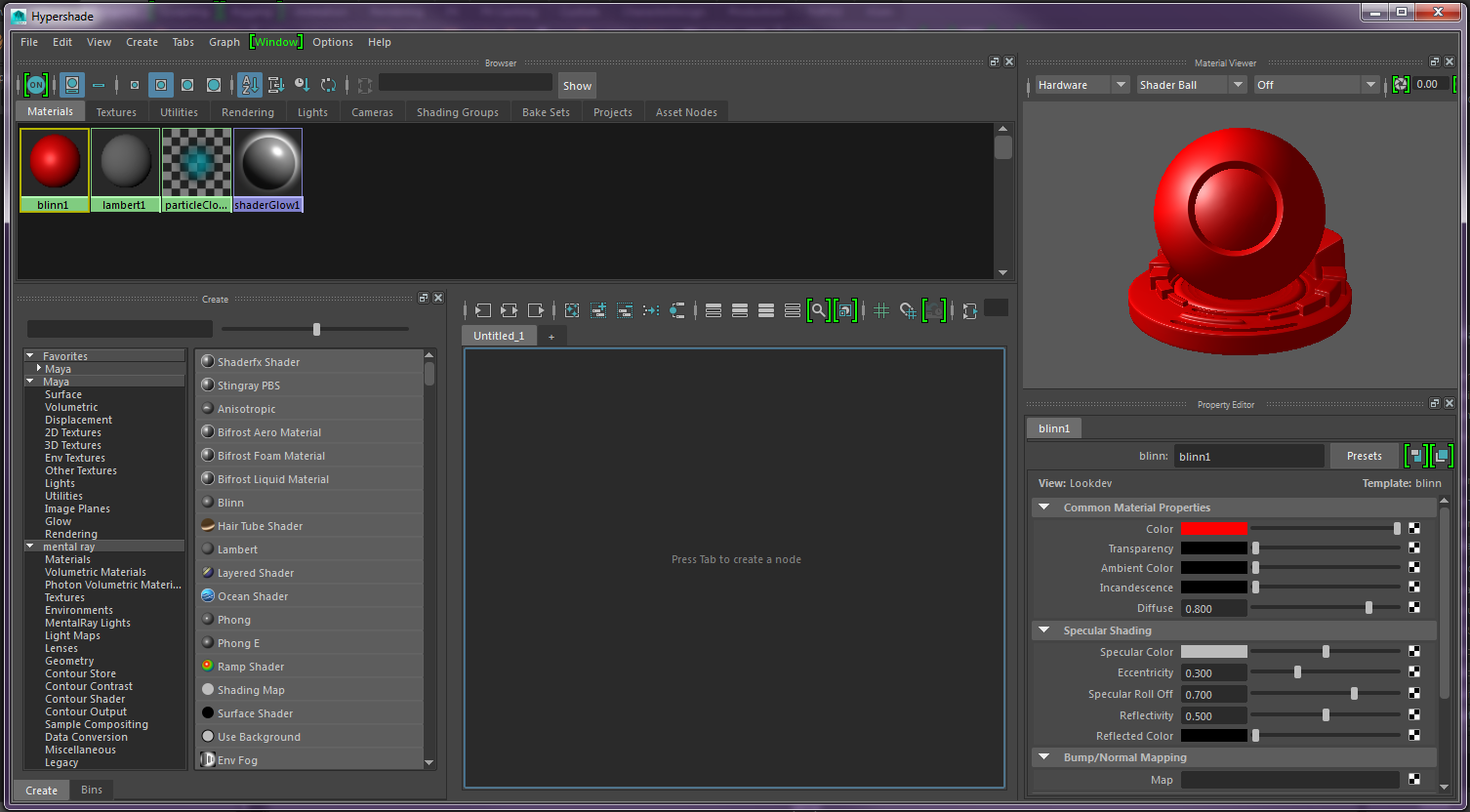Click the Presets button
This screenshot has width=1470, height=812.
click(x=1364, y=456)
